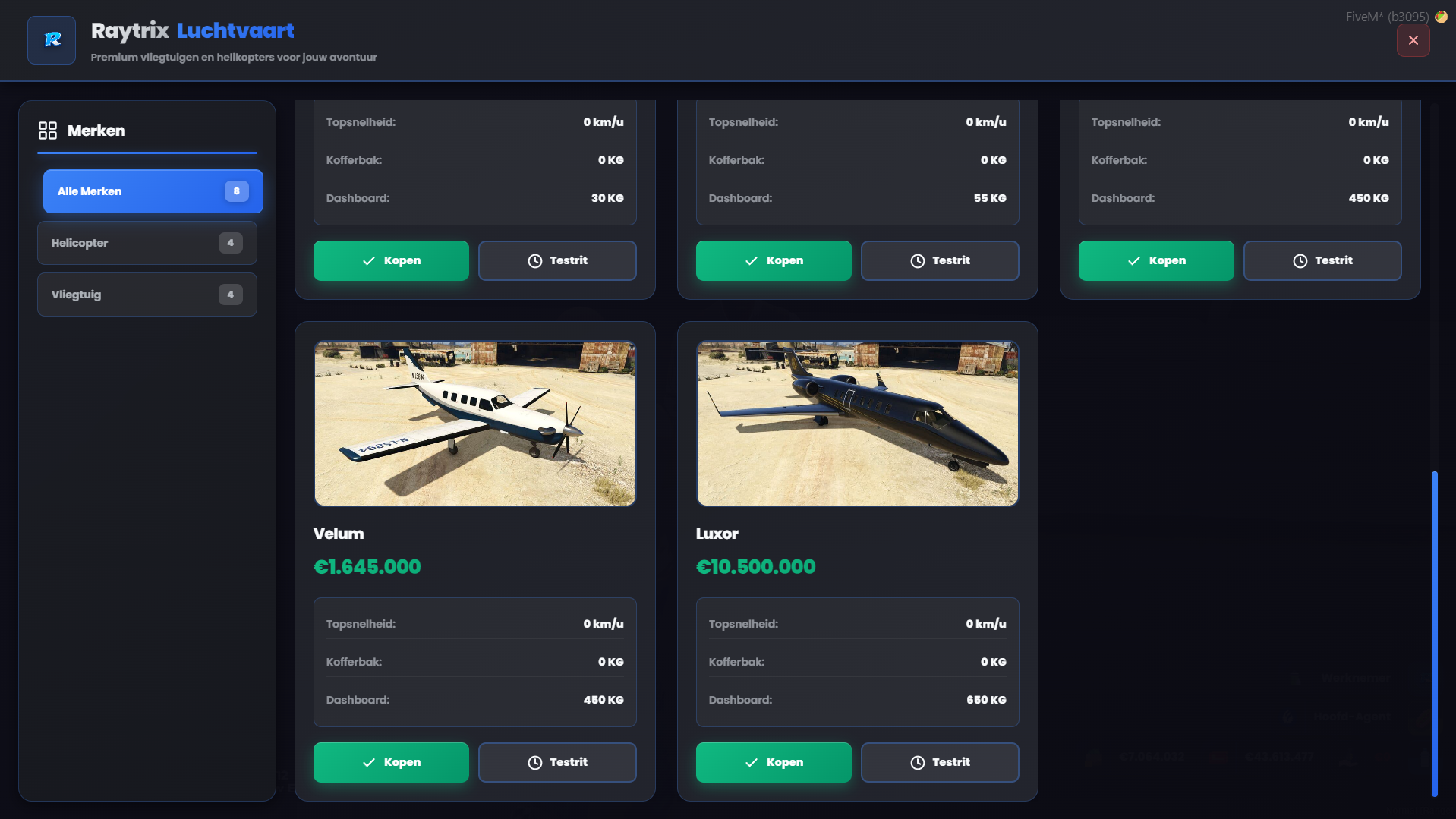Click the clock icon on Luxor Testrit
Screen dimensions: 1456x819
(918, 762)
